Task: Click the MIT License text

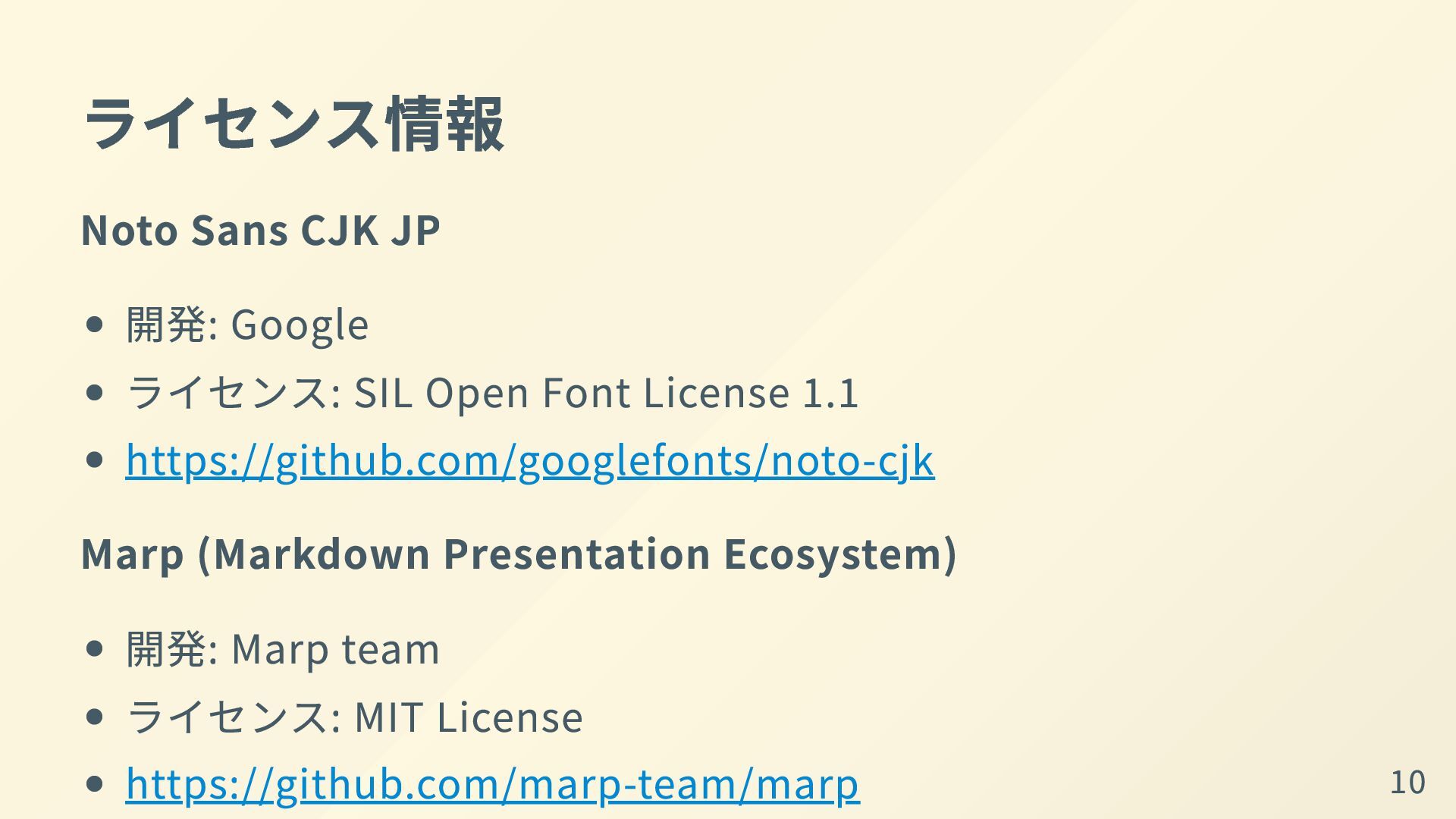Action: point(468,717)
